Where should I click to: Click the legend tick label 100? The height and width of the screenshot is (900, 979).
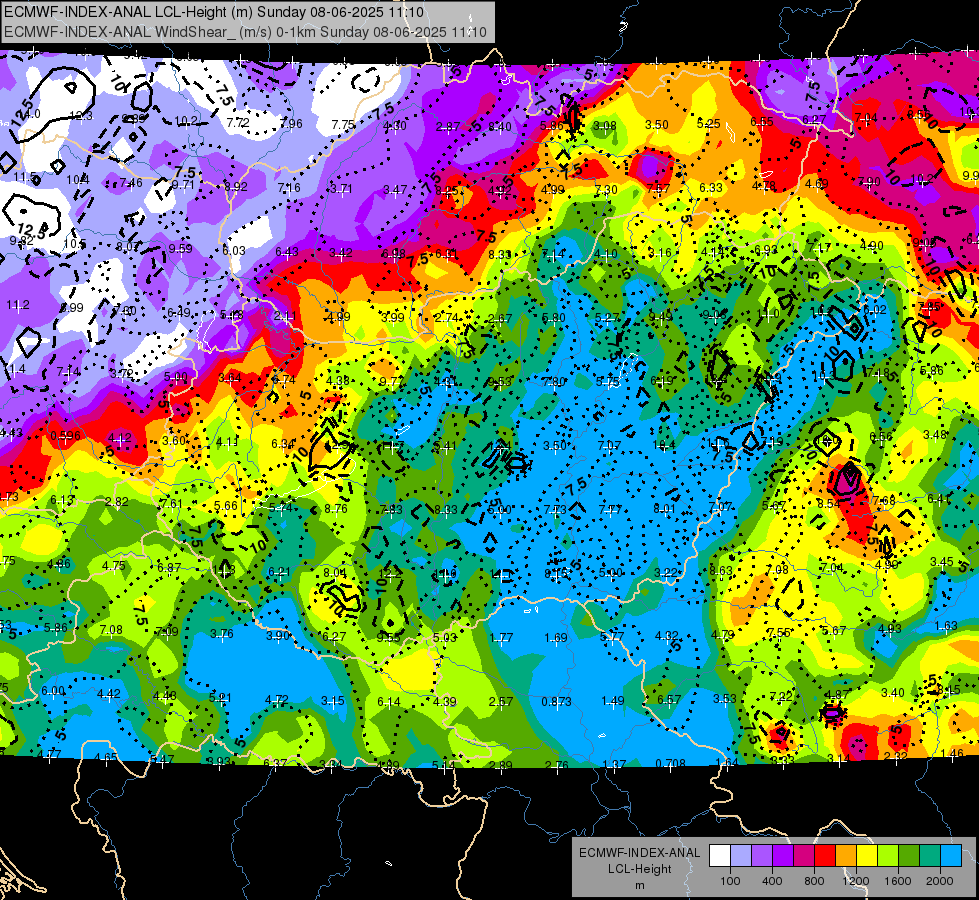(x=730, y=881)
